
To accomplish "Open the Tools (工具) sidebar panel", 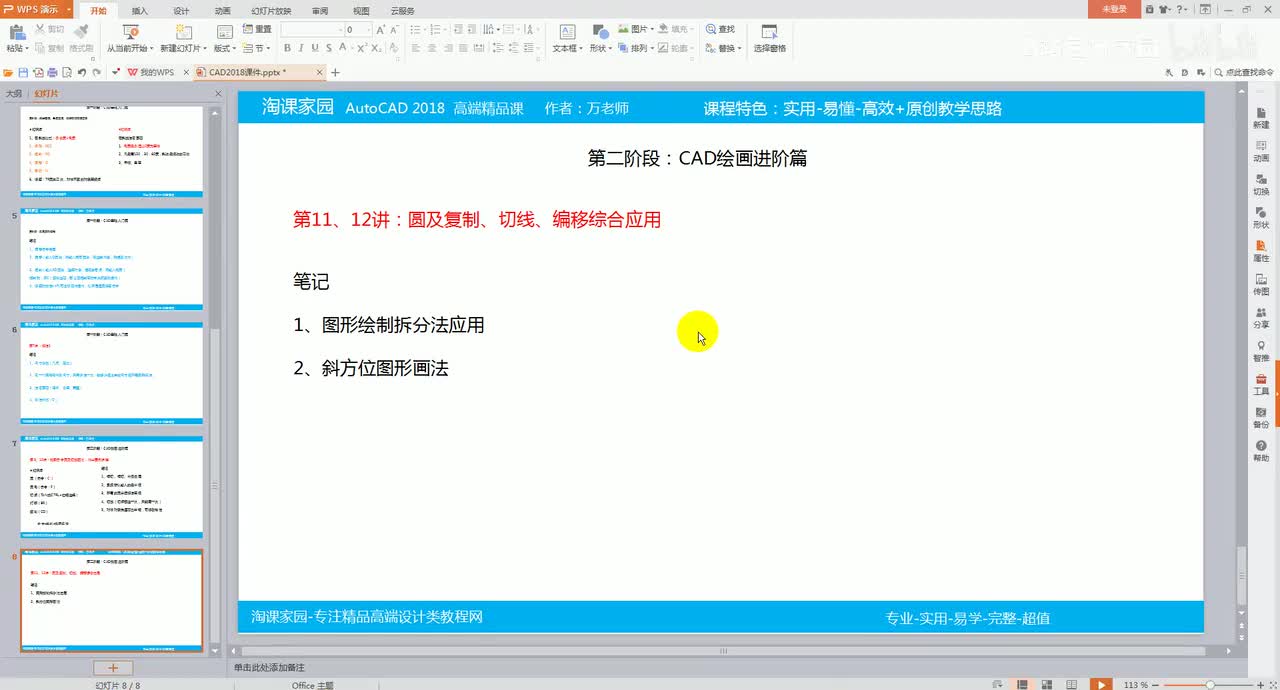I will point(1261,383).
